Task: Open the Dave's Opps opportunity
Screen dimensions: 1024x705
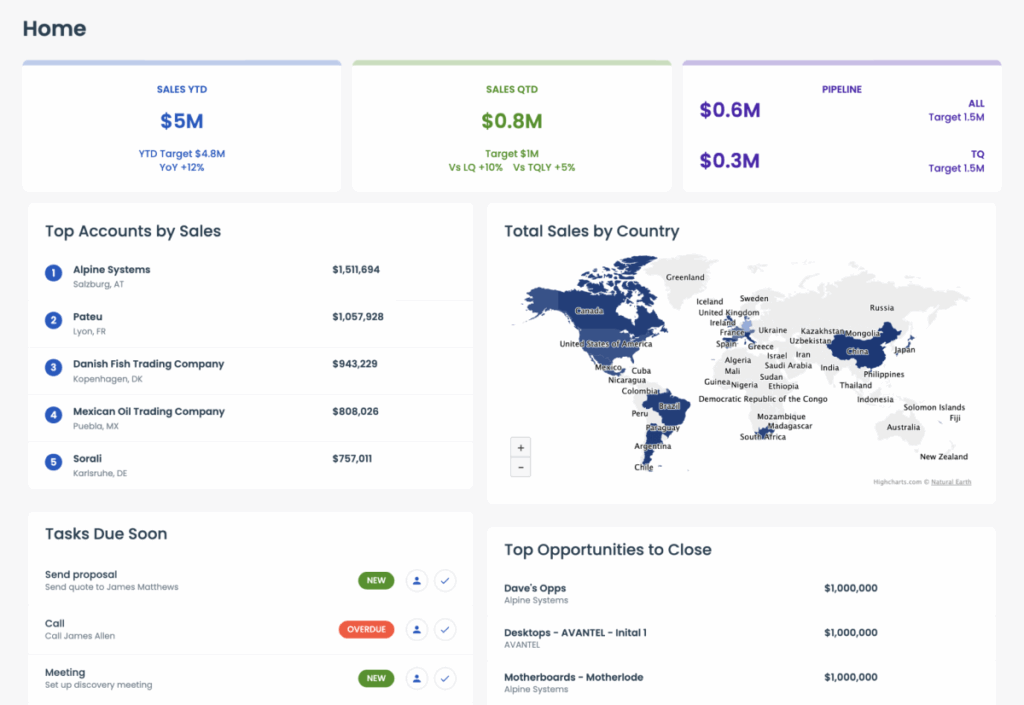Action: pos(535,588)
